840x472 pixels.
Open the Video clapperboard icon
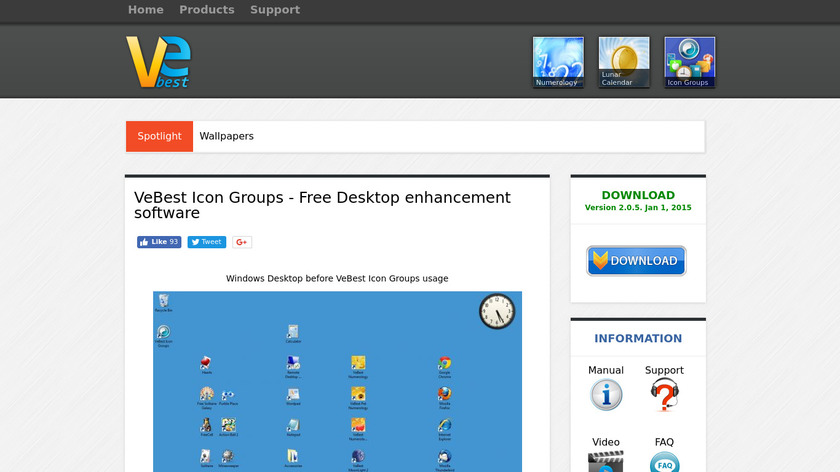606,461
